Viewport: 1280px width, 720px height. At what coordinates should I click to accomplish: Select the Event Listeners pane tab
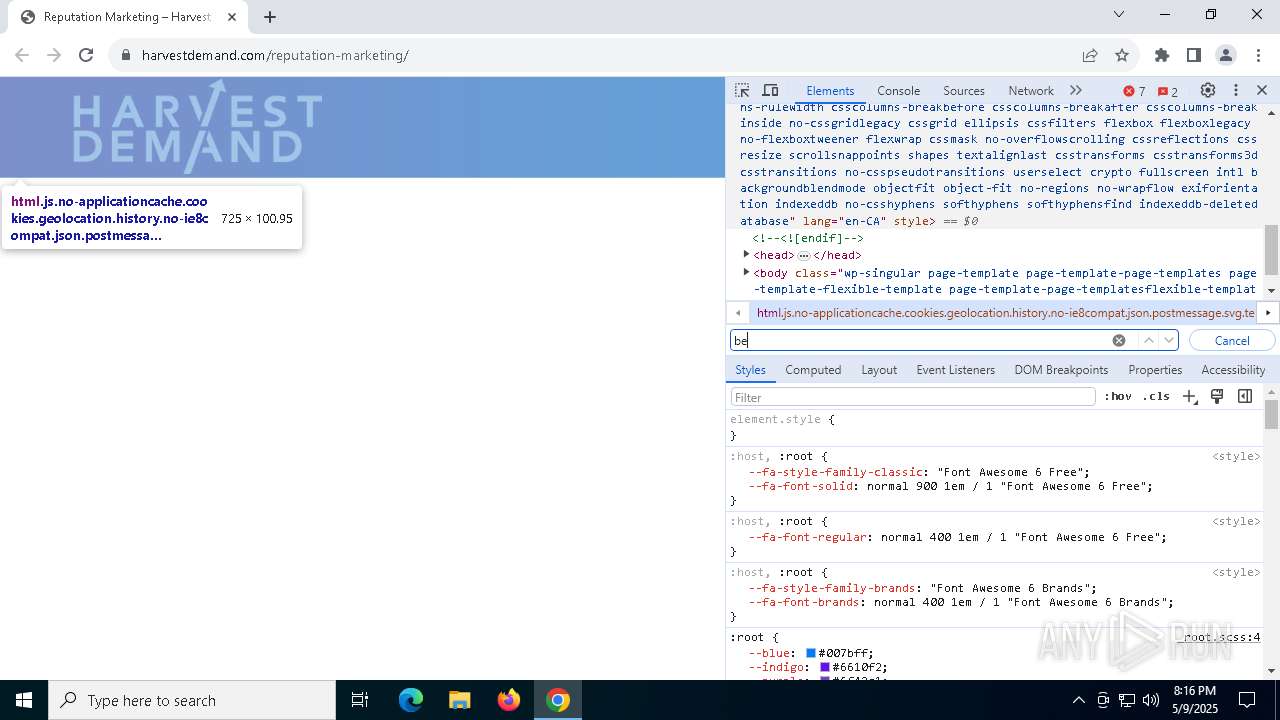pyautogui.click(x=955, y=369)
